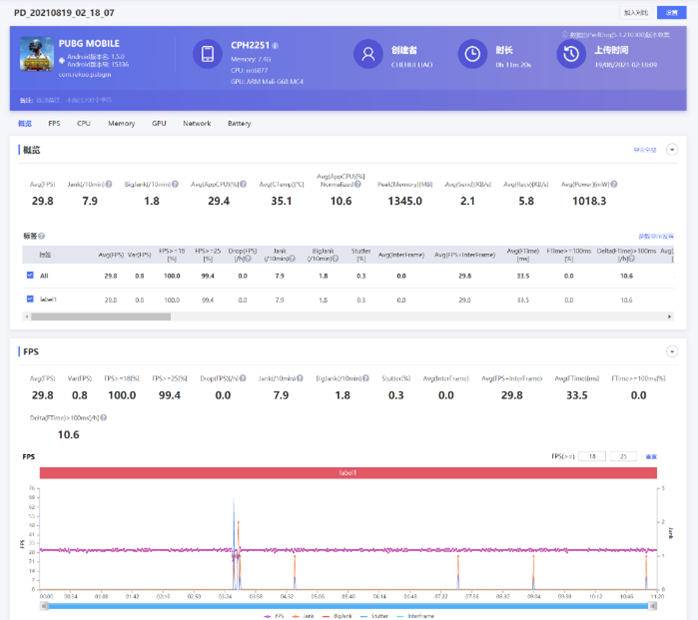The image size is (698, 620).
Task: Click the help icon beside Avg(AppCPU)[%]
Action: pos(244,185)
